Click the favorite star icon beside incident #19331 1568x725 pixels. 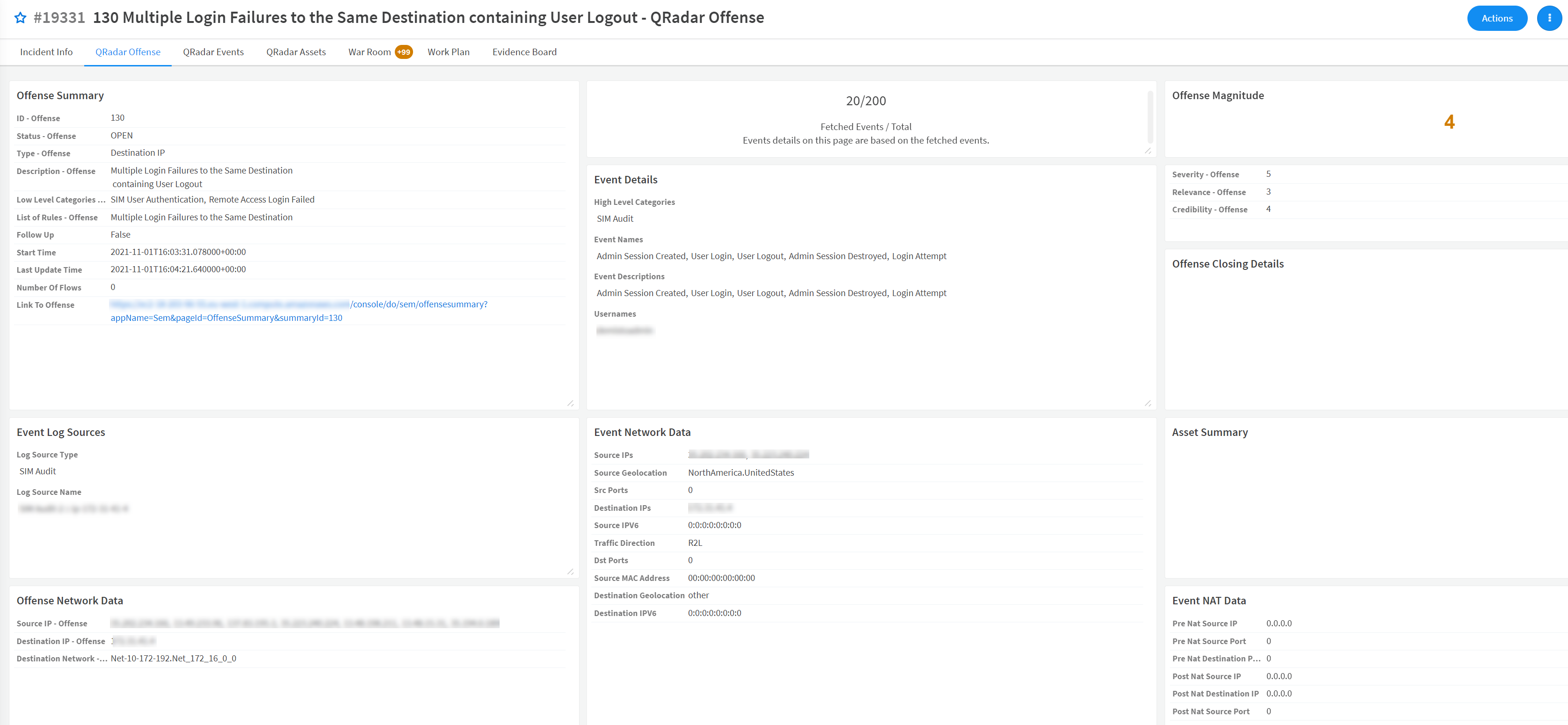point(20,18)
